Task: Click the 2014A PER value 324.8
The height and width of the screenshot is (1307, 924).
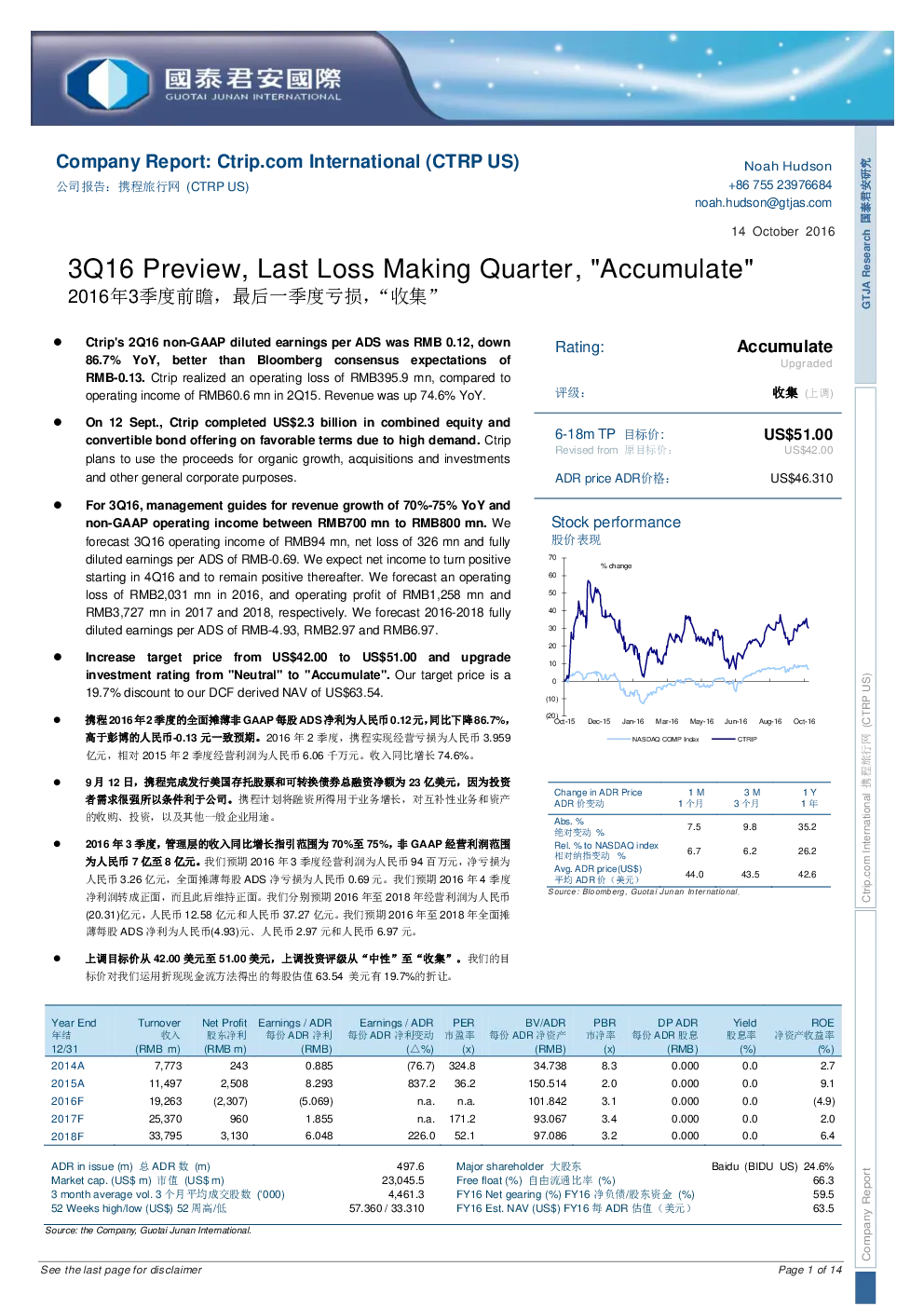Action: click(462, 1066)
